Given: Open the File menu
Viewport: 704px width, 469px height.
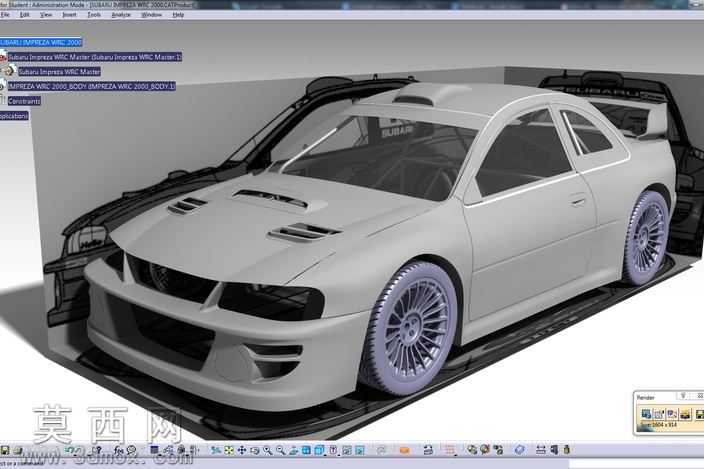Looking at the screenshot, I should point(5,15).
